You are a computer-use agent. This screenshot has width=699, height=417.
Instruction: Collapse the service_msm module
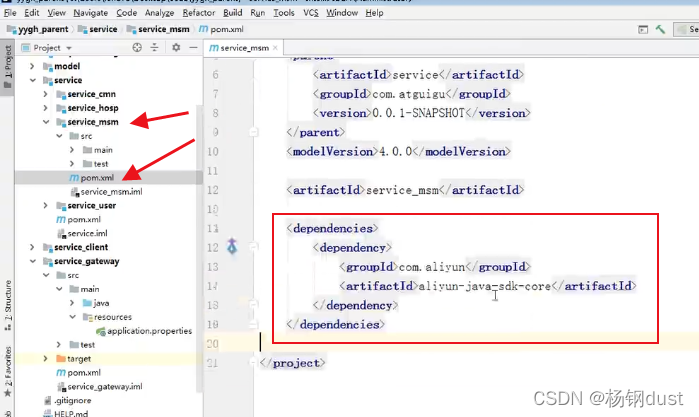pos(45,122)
